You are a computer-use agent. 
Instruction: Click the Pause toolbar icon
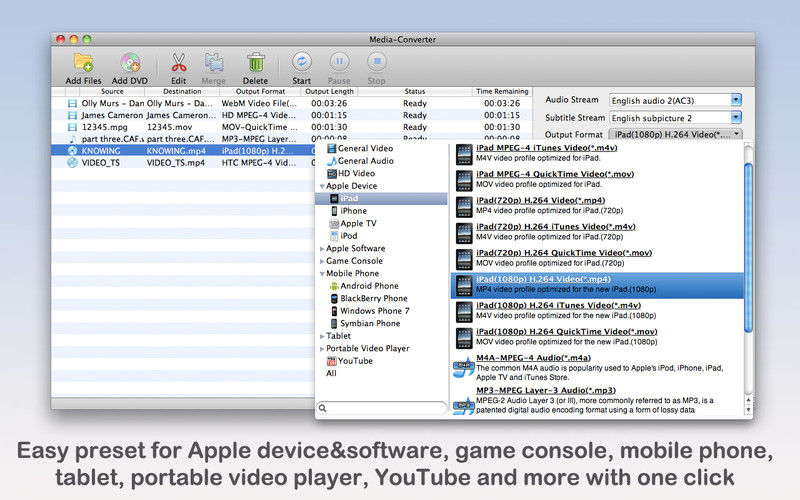(x=339, y=62)
